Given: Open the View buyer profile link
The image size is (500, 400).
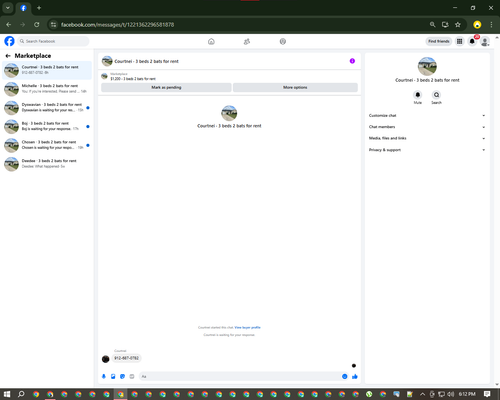Looking at the screenshot, I should pos(247,327).
